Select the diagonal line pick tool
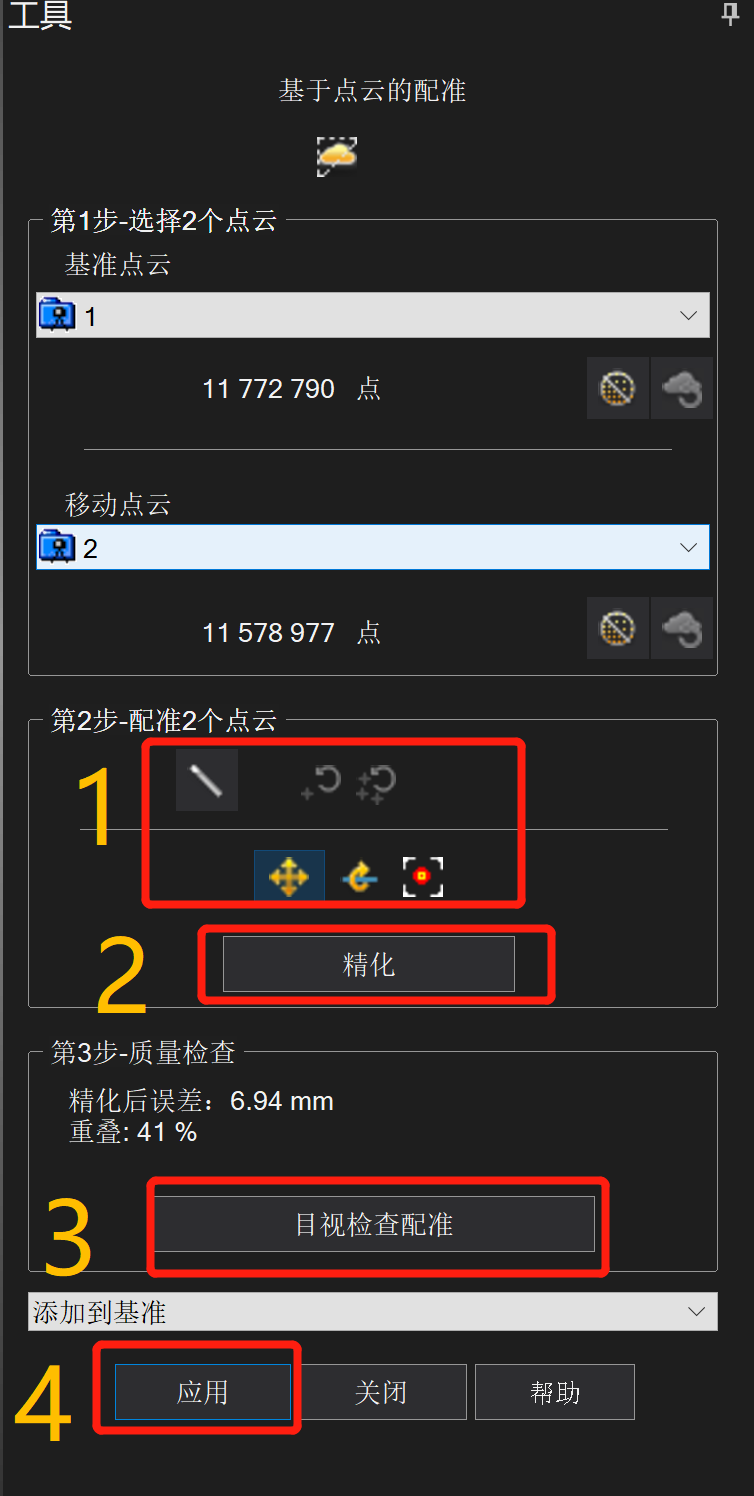This screenshot has height=1496, width=754. [207, 780]
